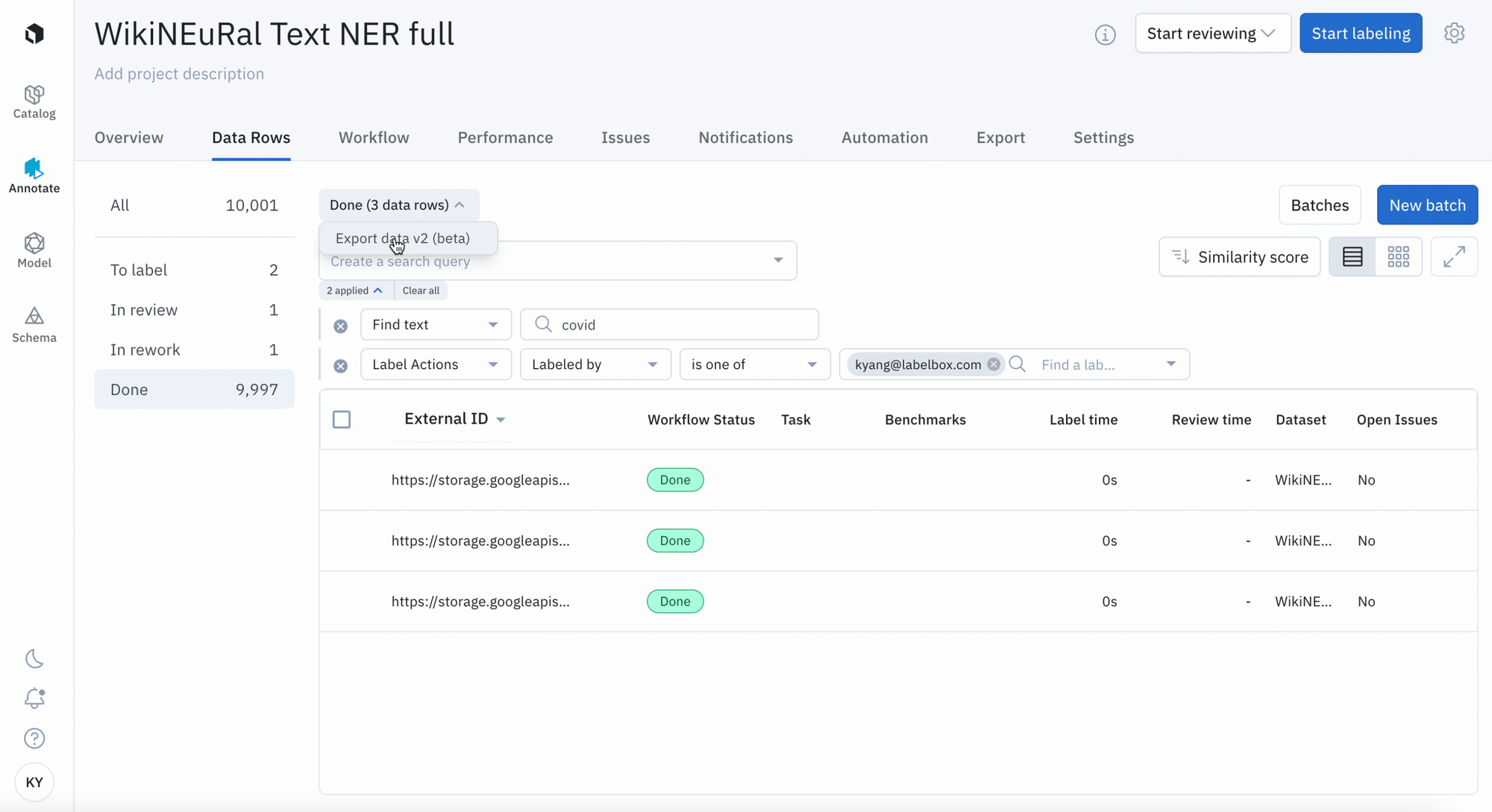Remove the Find text filter
Image resolution: width=1492 pixels, height=812 pixels.
click(341, 326)
